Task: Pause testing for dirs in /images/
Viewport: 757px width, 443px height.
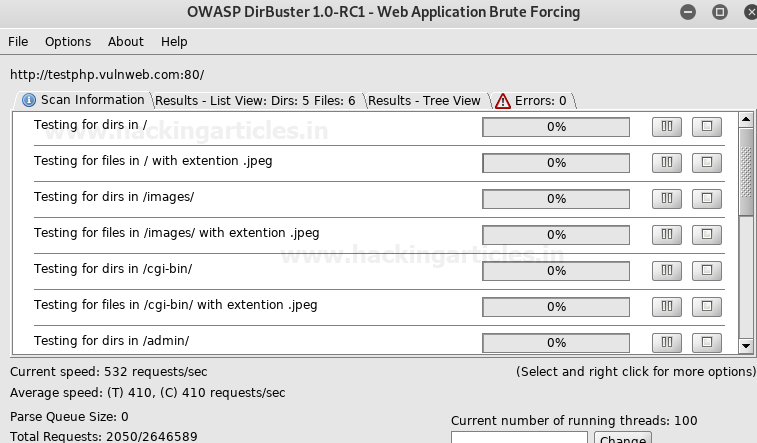Action: (x=667, y=199)
